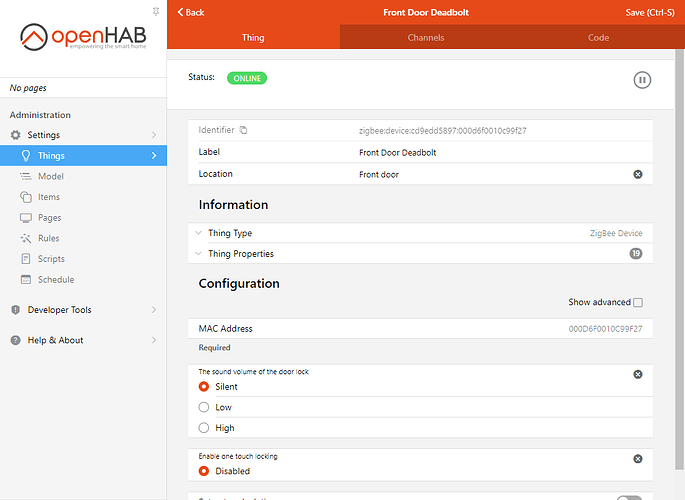Unpin the sidebar with the pin icon
This screenshot has height=500, width=685.
pyautogui.click(x=155, y=10)
